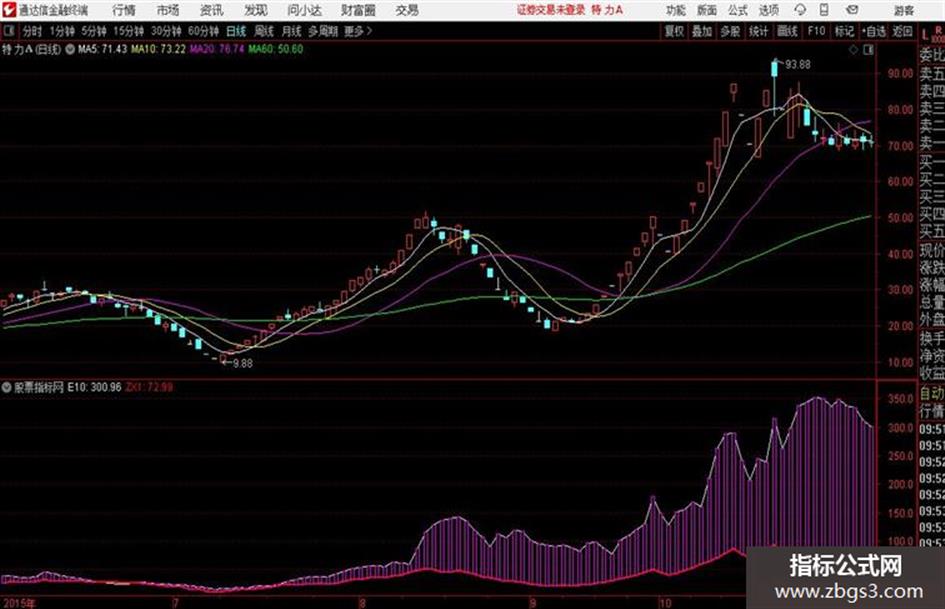Click the 统计 statistics button
Image resolution: width=945 pixels, height=609 pixels.
758,31
